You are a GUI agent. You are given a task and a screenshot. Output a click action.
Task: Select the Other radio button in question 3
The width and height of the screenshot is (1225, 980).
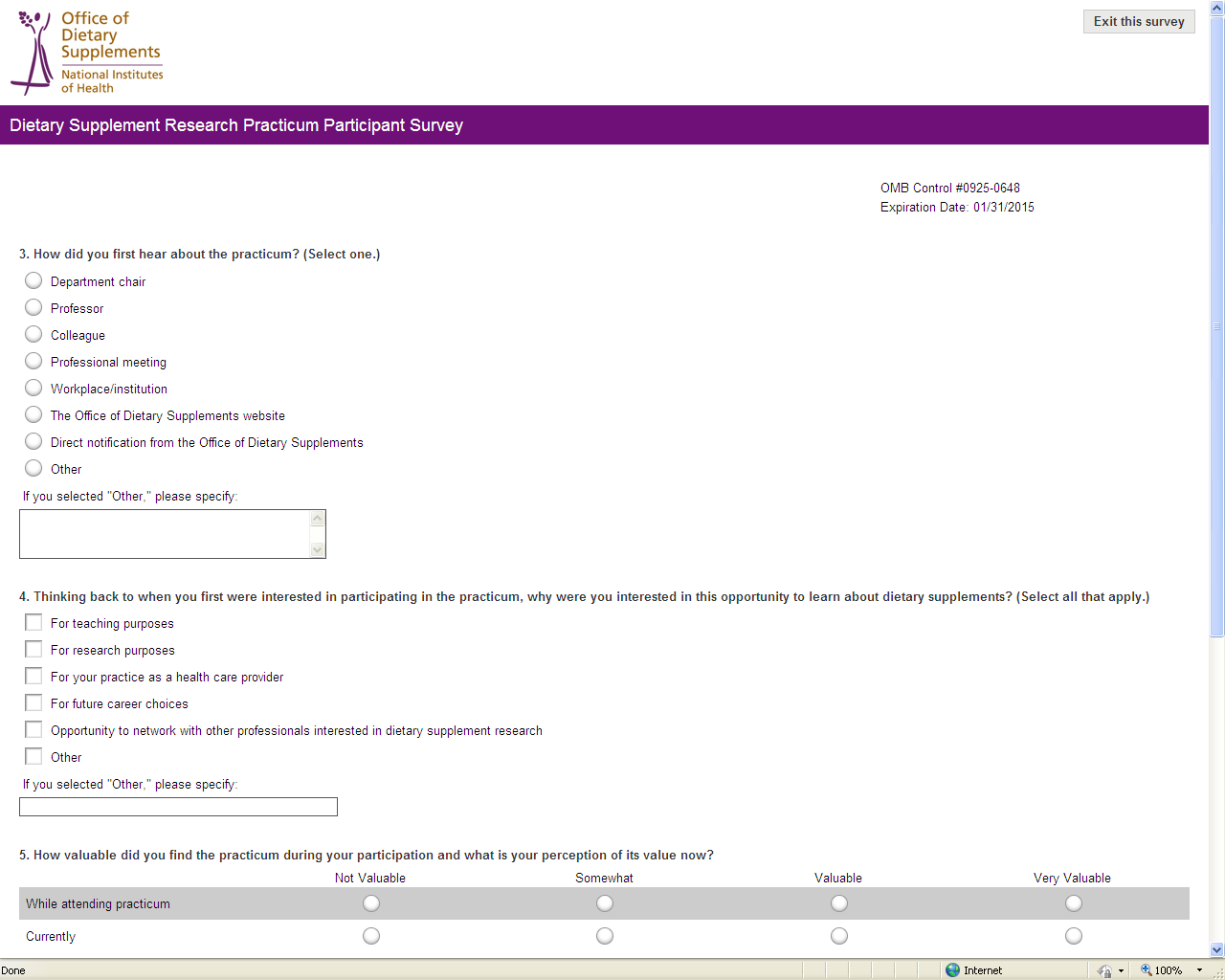[33, 468]
